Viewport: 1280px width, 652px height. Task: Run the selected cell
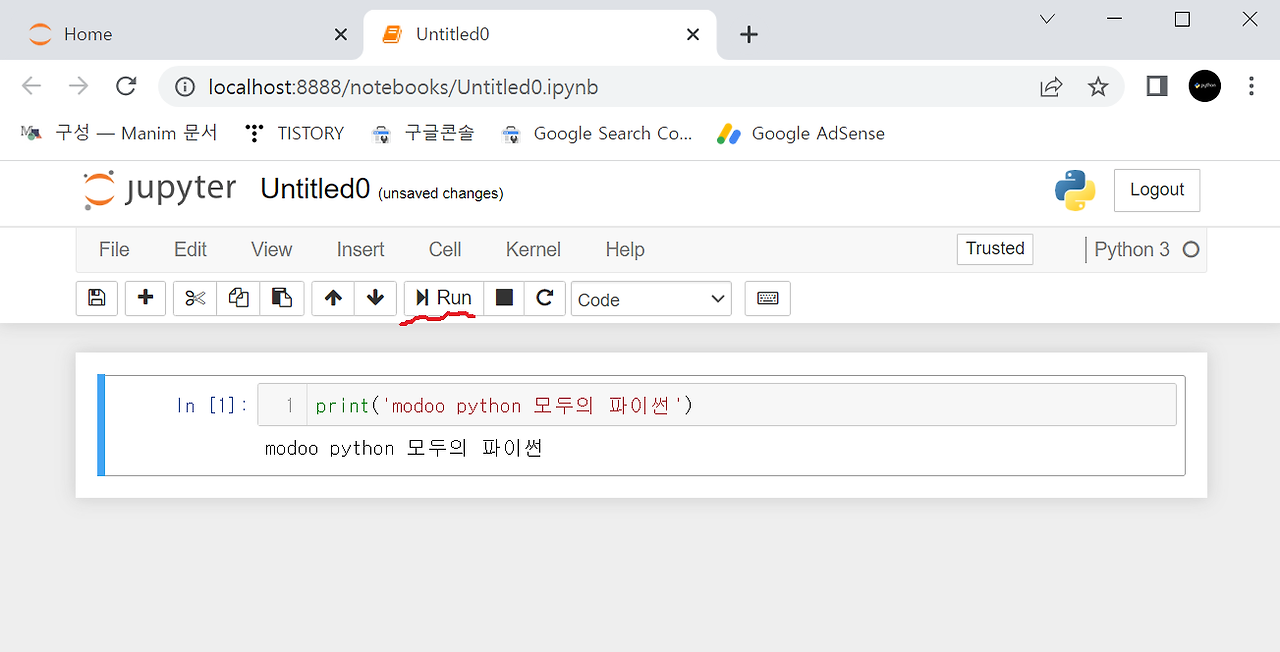click(x=444, y=298)
